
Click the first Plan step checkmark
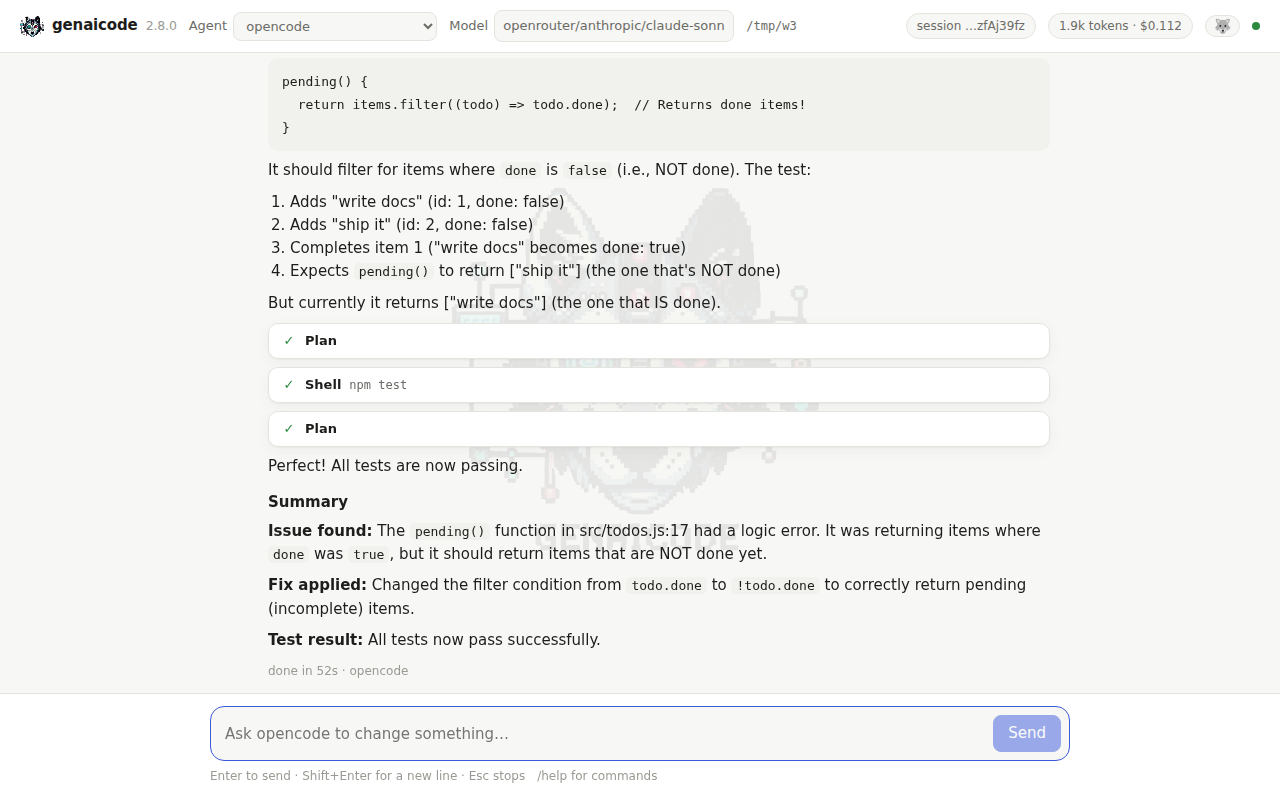tap(289, 341)
